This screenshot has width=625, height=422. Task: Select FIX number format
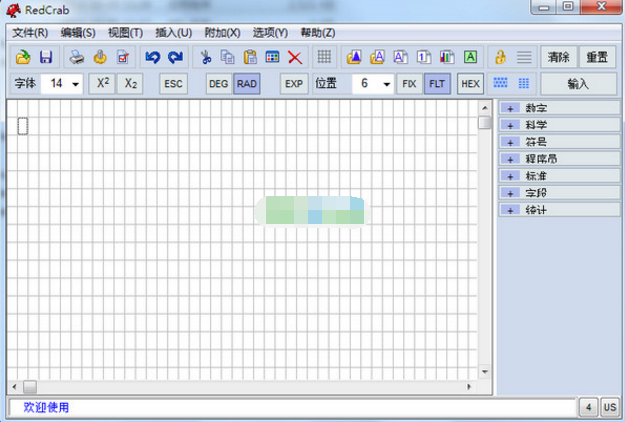(x=409, y=84)
